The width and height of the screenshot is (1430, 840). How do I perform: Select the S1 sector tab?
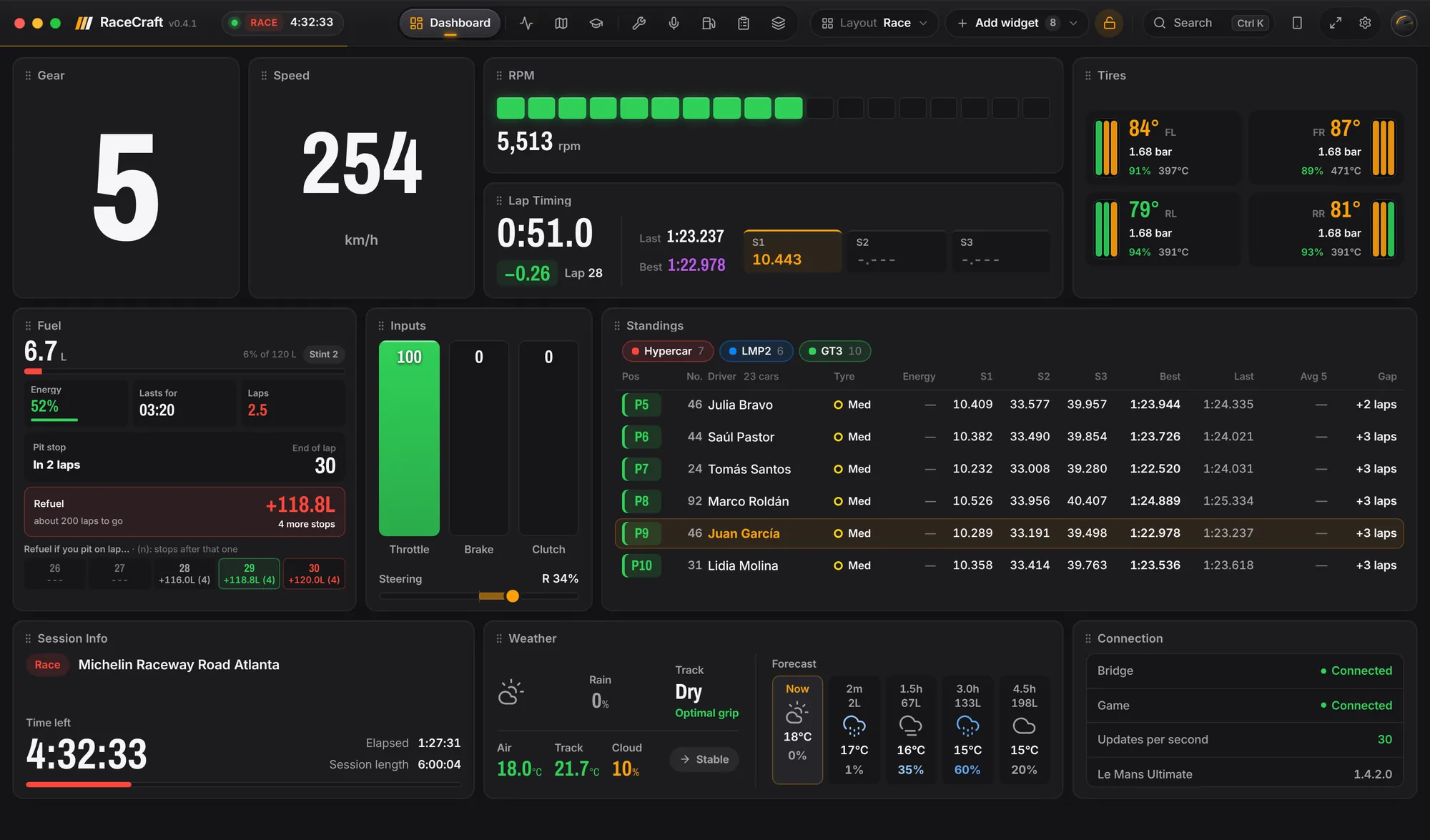792,251
